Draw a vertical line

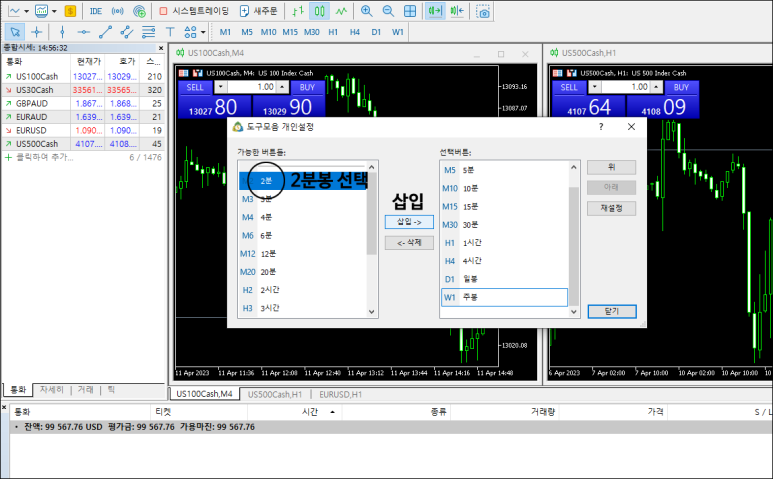click(x=62, y=32)
